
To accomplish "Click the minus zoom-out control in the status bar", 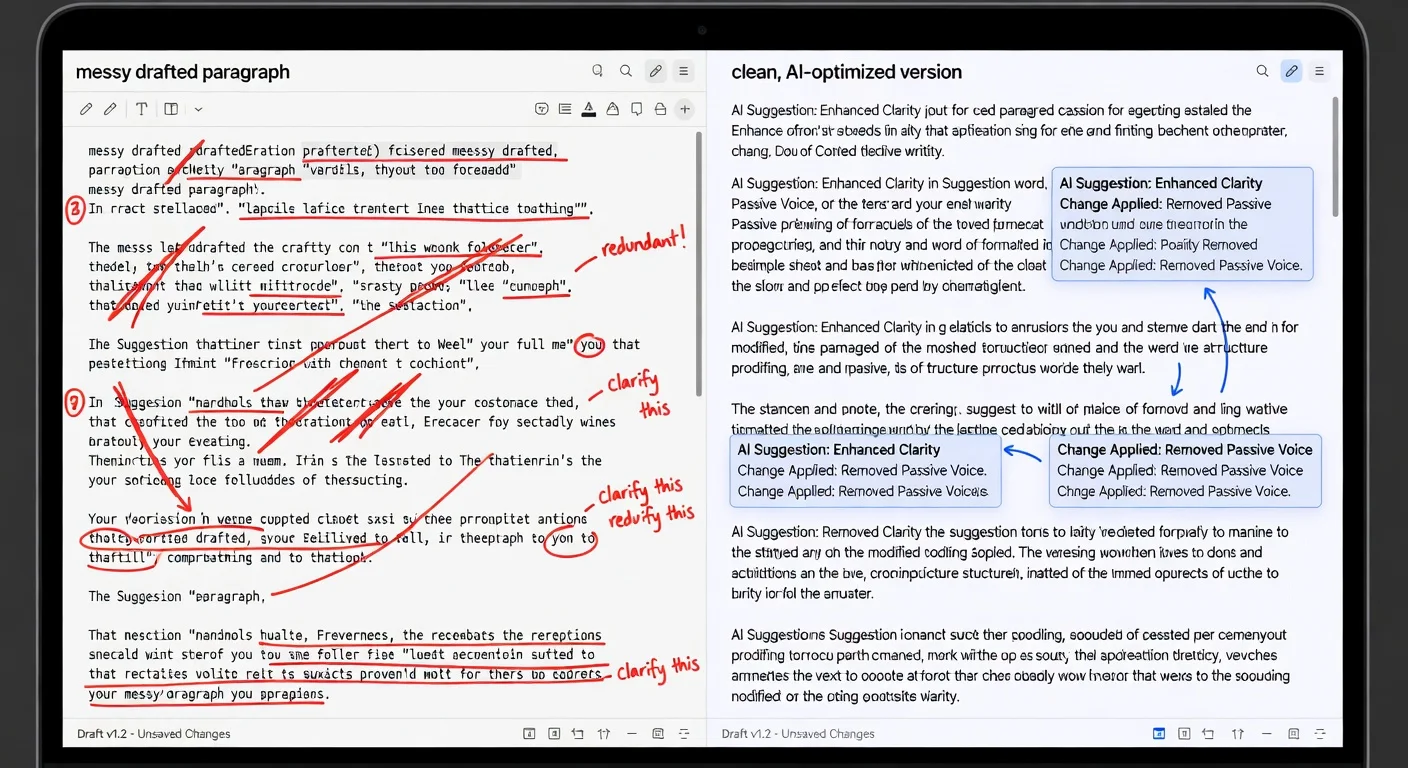I will pyautogui.click(x=632, y=733).
